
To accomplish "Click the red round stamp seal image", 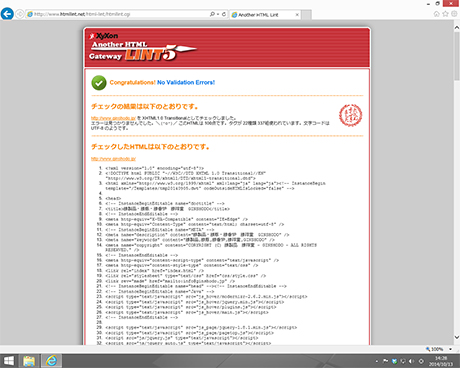I will [x=351, y=115].
